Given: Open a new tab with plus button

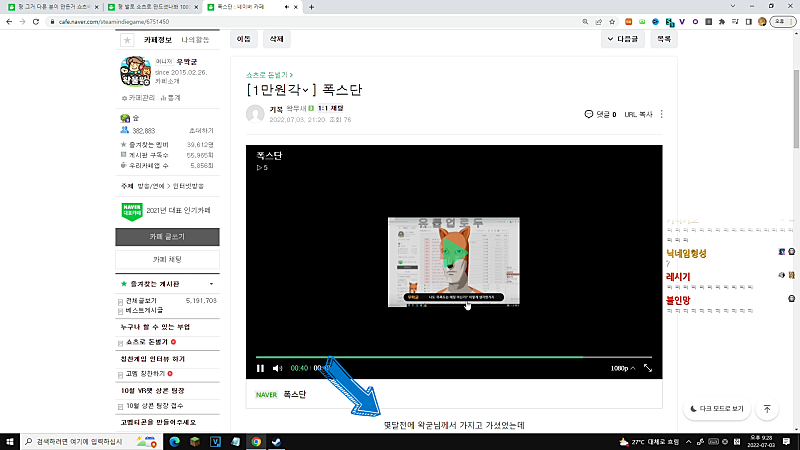Looking at the screenshot, I should [311, 7].
